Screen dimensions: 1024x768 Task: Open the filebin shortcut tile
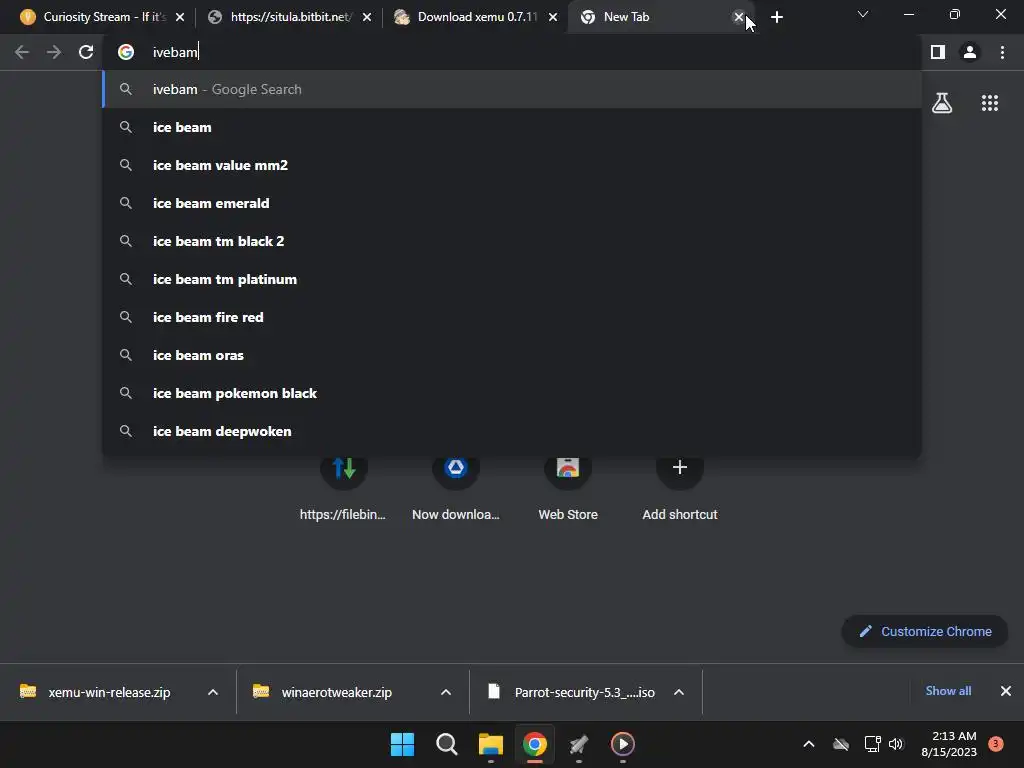pyautogui.click(x=344, y=487)
